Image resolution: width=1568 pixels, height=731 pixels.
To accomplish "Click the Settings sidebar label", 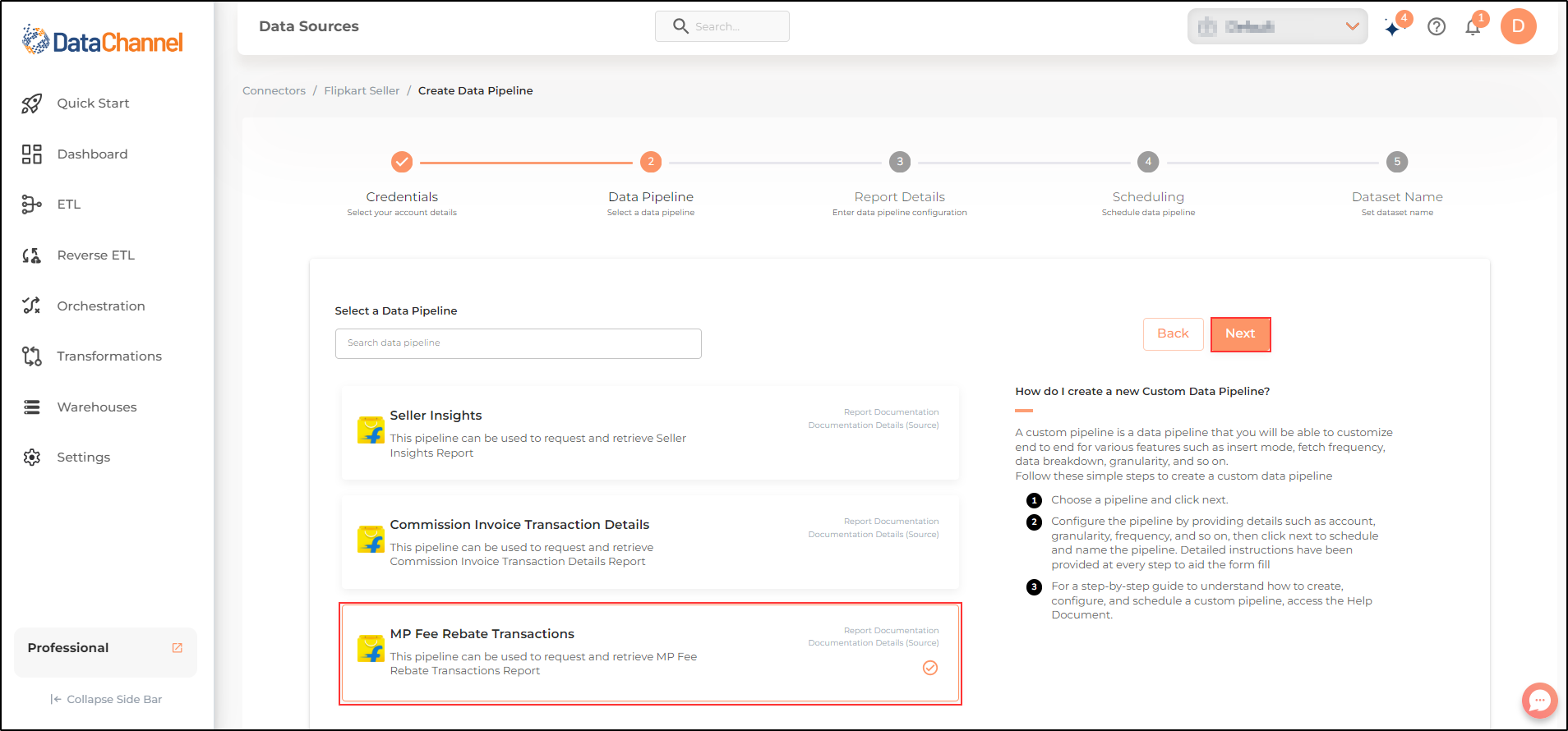I will pos(83,457).
